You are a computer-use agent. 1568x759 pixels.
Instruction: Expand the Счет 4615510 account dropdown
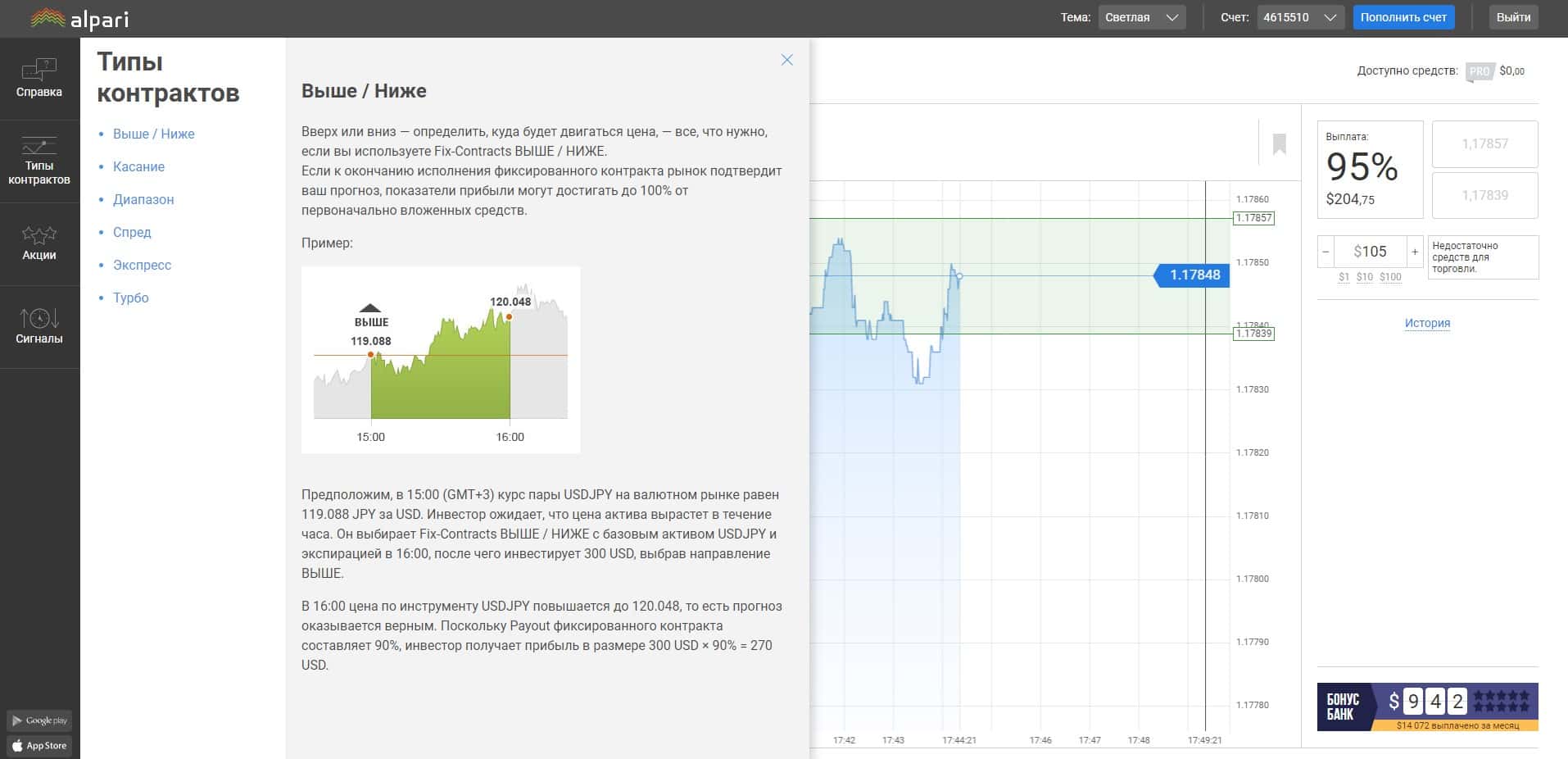pyautogui.click(x=1300, y=17)
